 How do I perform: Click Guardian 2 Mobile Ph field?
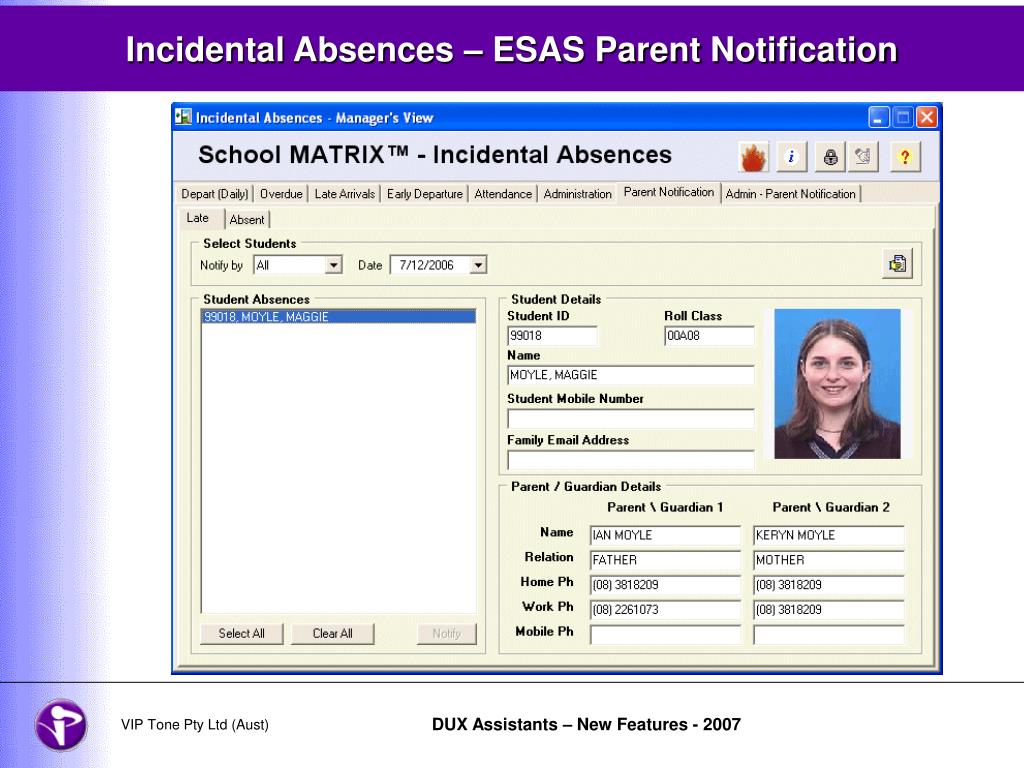(829, 635)
